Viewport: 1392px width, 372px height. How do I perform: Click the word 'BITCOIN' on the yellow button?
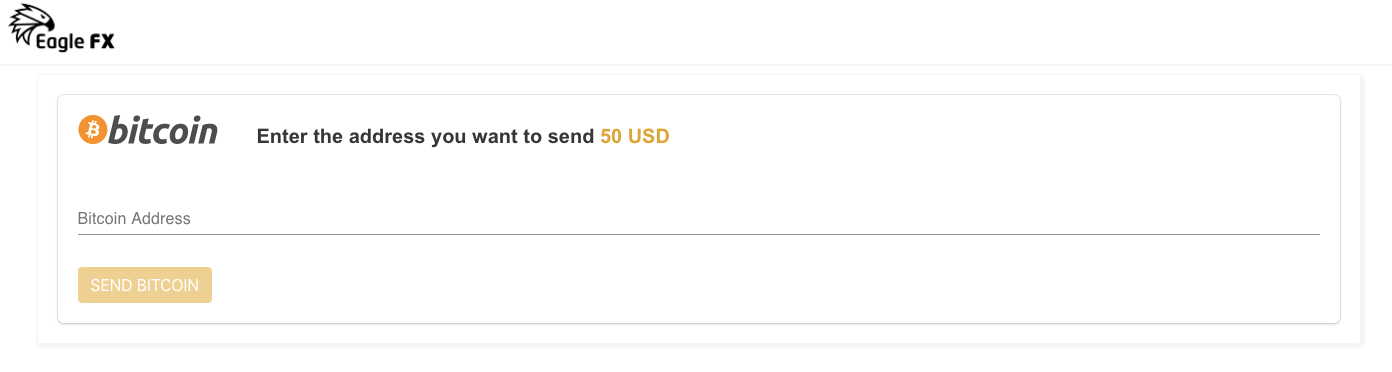(168, 285)
